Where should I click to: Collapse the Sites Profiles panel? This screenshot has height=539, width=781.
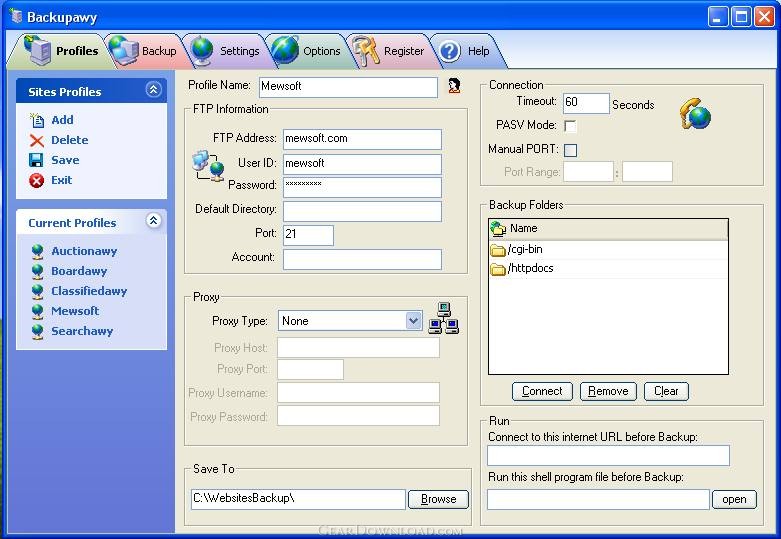pyautogui.click(x=153, y=90)
